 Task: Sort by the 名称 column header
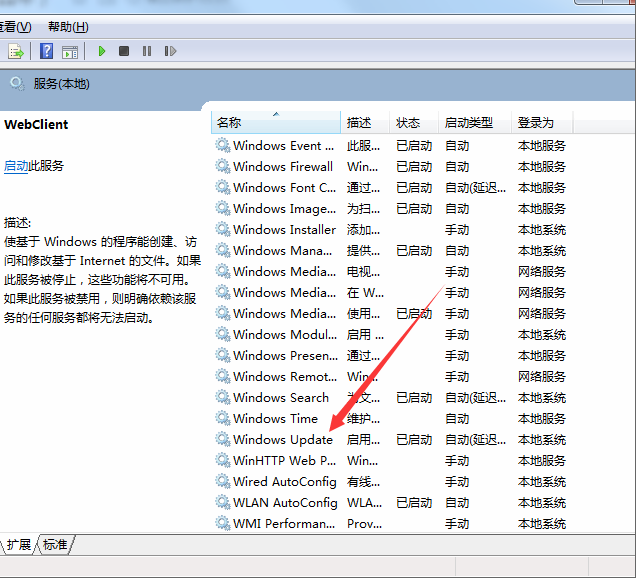pyautogui.click(x=276, y=122)
